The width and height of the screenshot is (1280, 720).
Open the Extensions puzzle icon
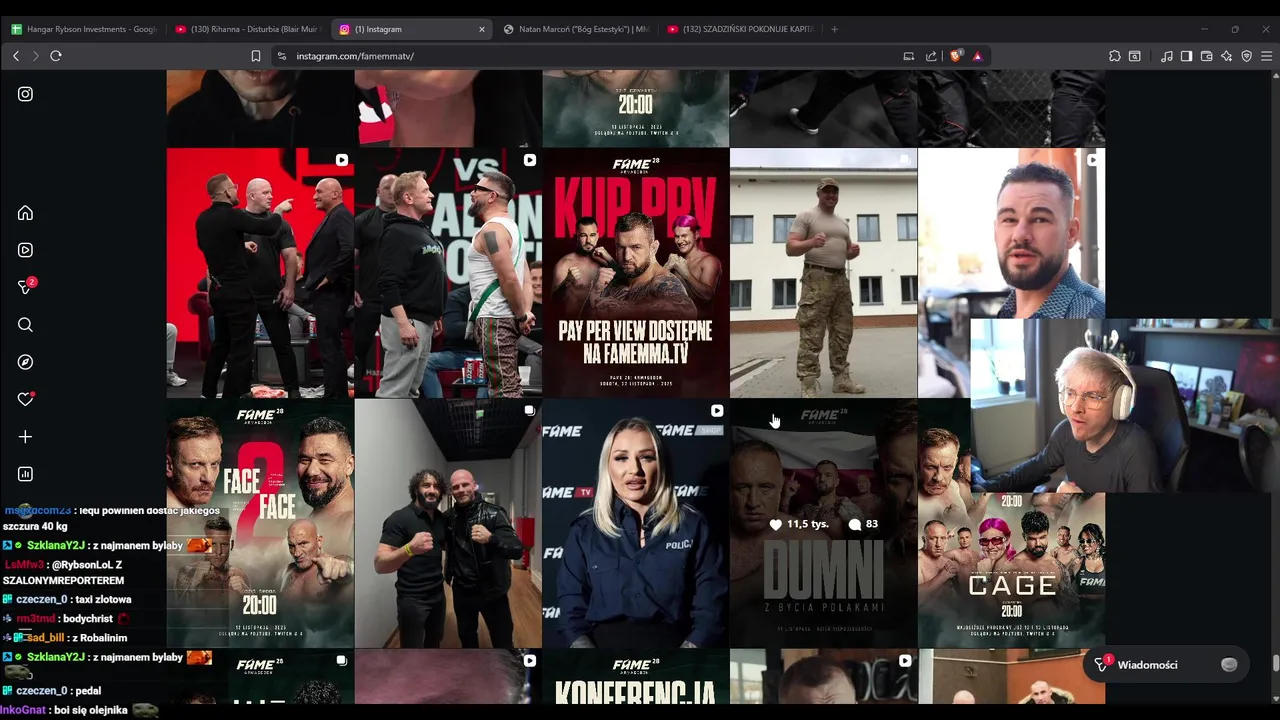click(x=1115, y=56)
